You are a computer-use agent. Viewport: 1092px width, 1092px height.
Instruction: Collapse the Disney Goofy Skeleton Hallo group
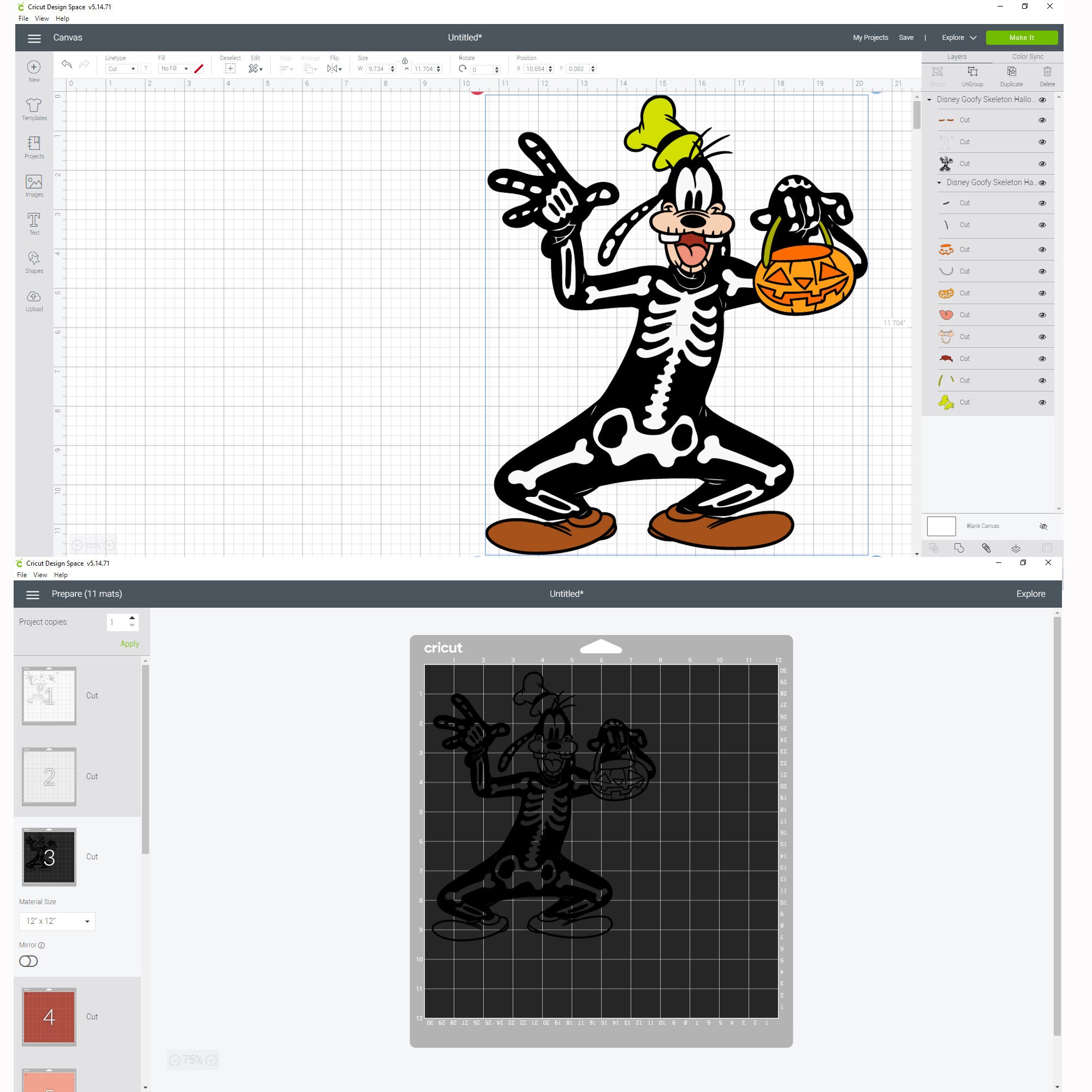click(x=929, y=100)
